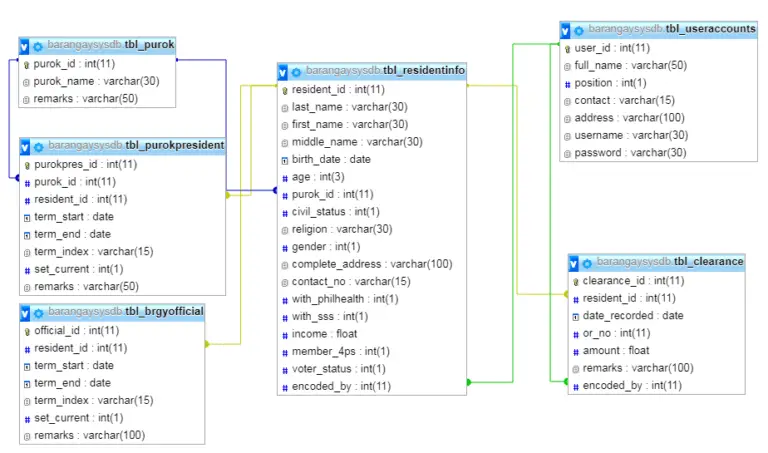768x453 pixels.
Task: Click the gear icon on tbl_residentinfo header
Action: (x=297, y=72)
